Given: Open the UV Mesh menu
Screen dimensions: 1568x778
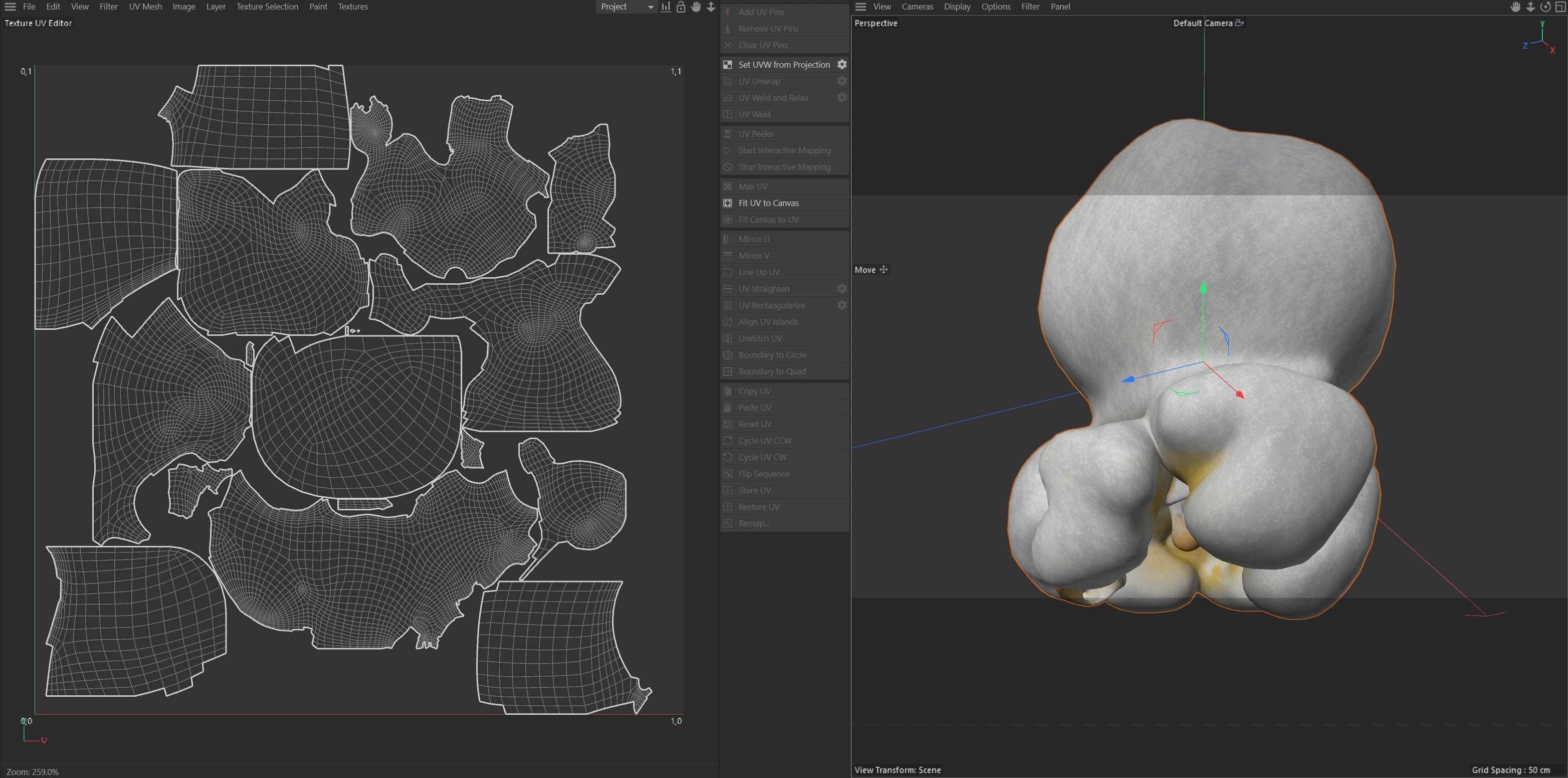Looking at the screenshot, I should tap(145, 7).
